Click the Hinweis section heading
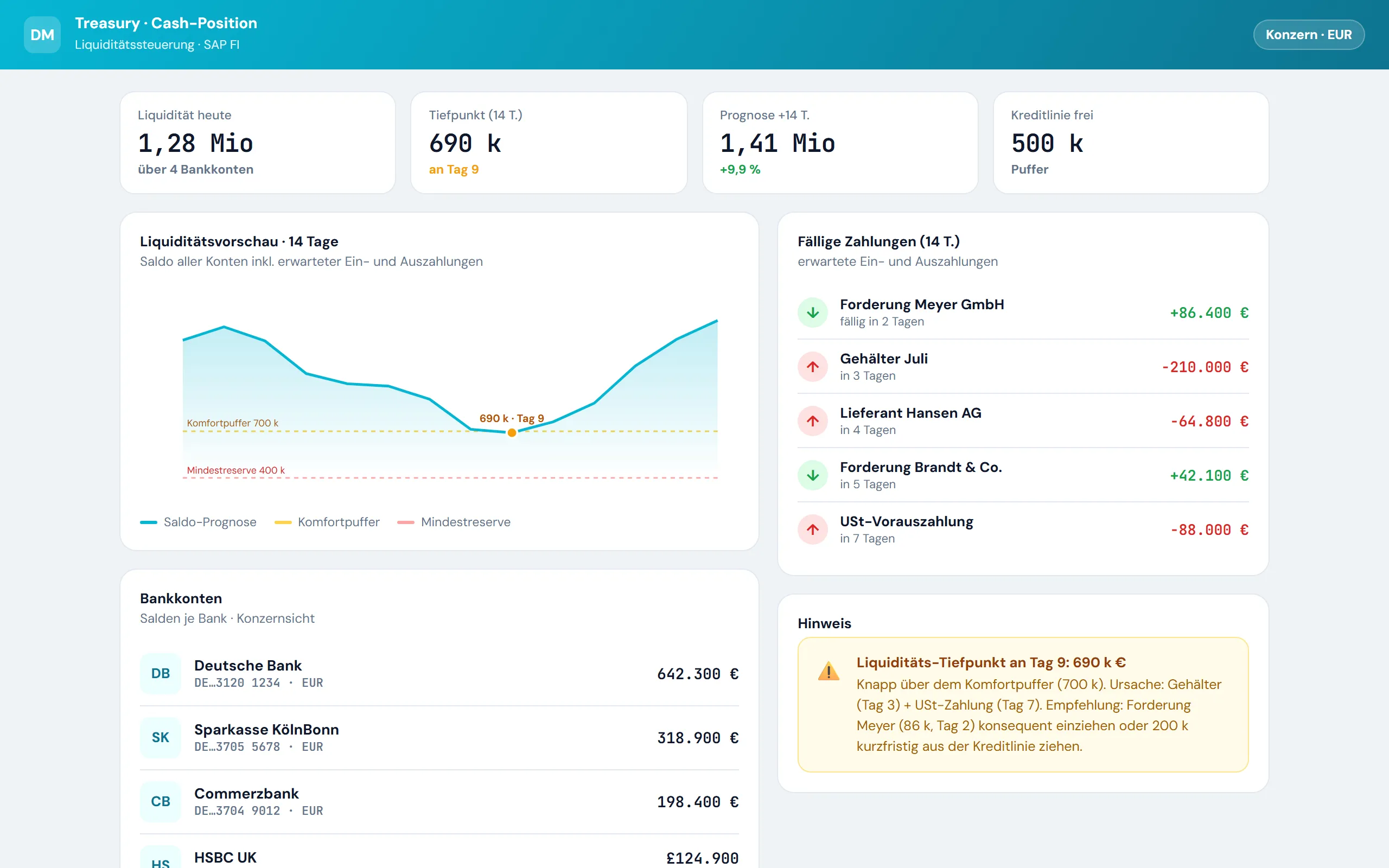Screen dimensions: 1389x868 coord(824,623)
